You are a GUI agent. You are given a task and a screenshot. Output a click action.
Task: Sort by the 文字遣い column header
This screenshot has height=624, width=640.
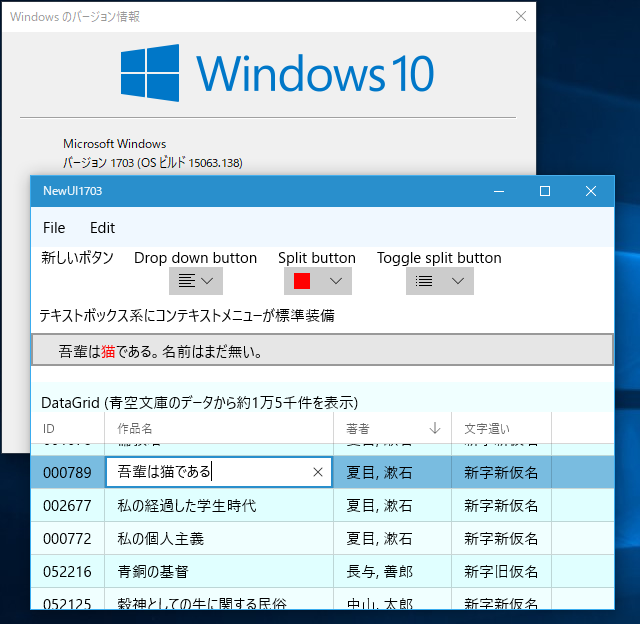(501, 429)
